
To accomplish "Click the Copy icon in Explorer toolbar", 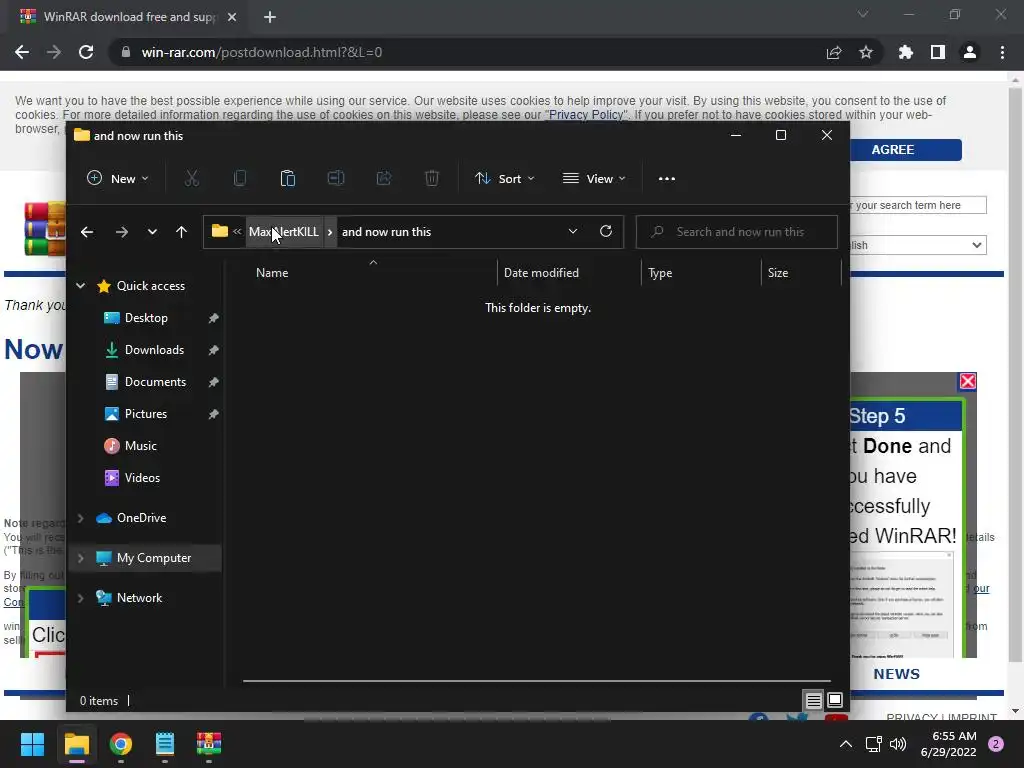I will (x=240, y=178).
